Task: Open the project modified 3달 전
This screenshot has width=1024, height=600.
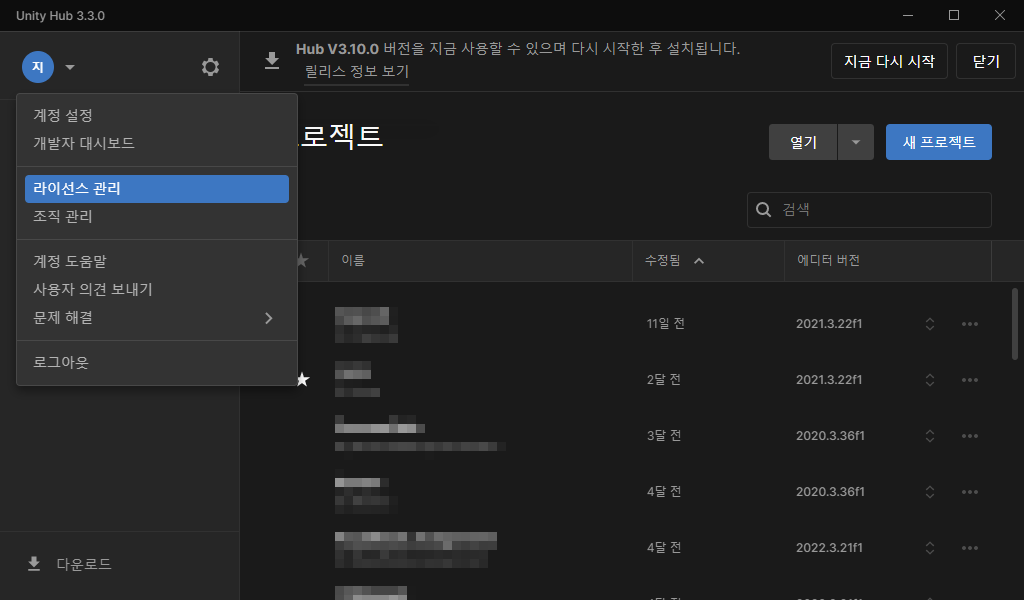Action: coord(420,433)
